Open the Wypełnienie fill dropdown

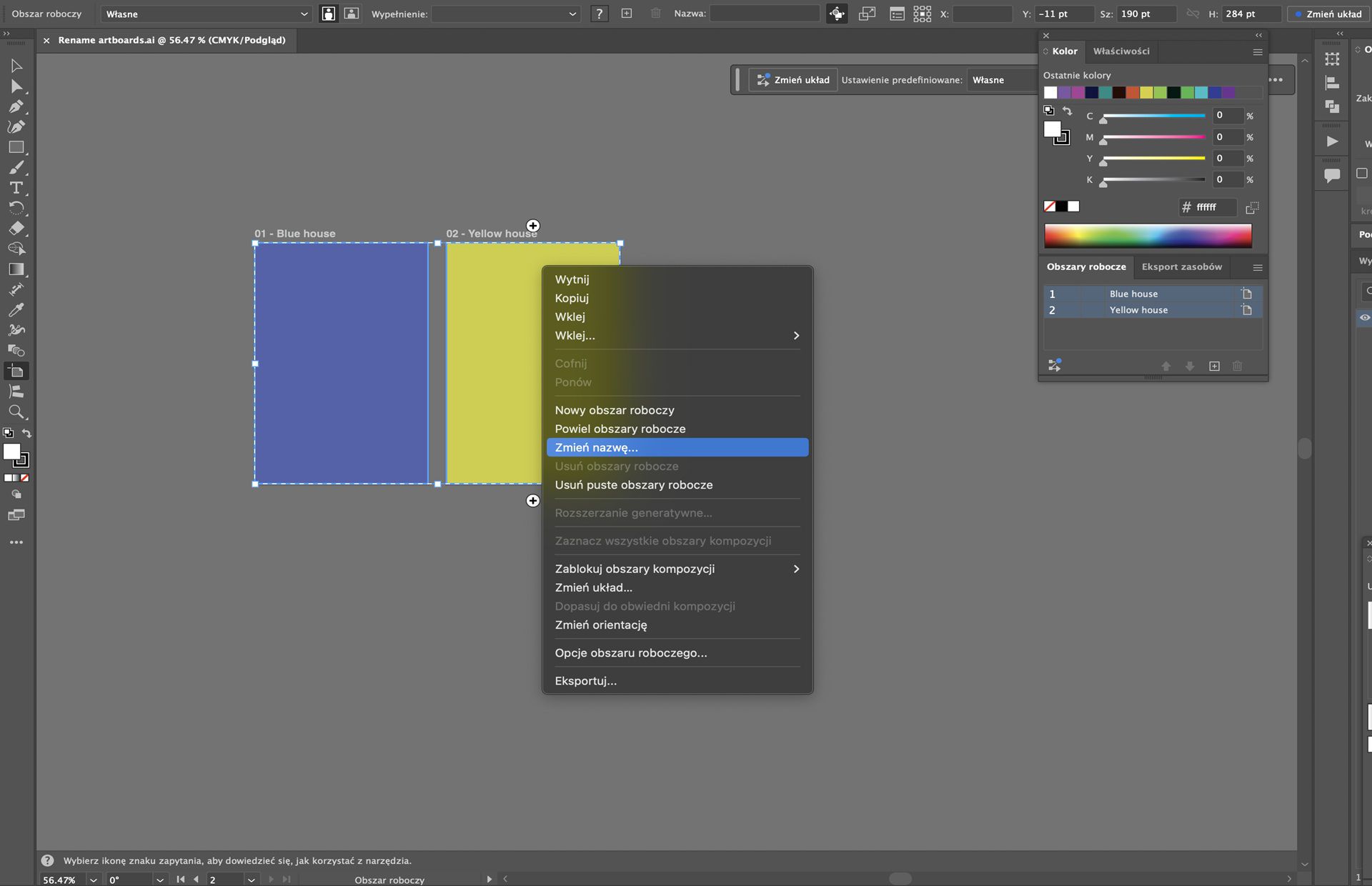coord(505,14)
